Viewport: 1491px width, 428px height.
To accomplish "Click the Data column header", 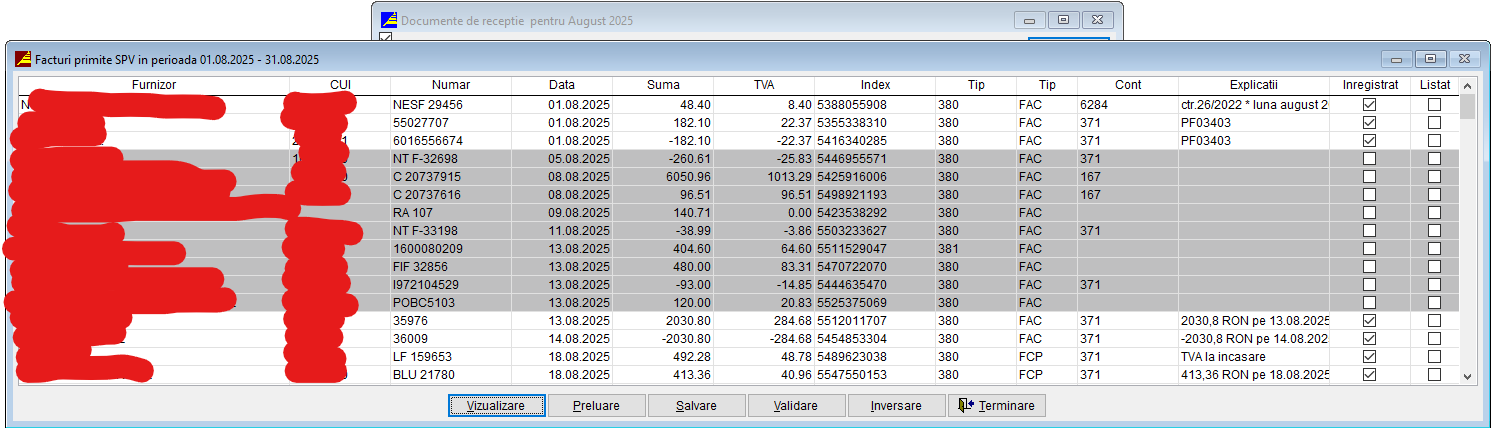I will tap(561, 85).
